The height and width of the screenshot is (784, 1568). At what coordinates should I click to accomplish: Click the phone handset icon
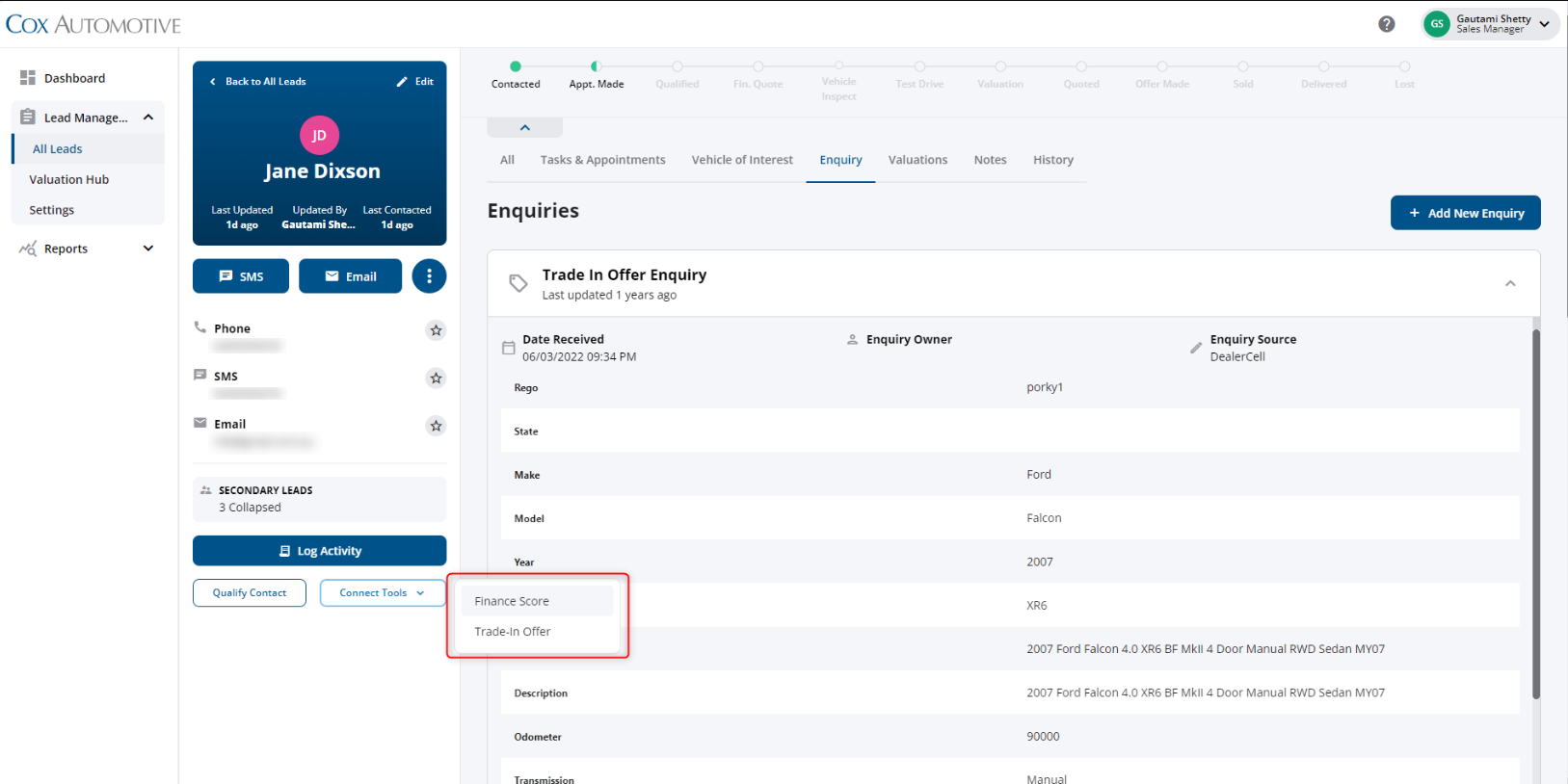[x=200, y=327]
